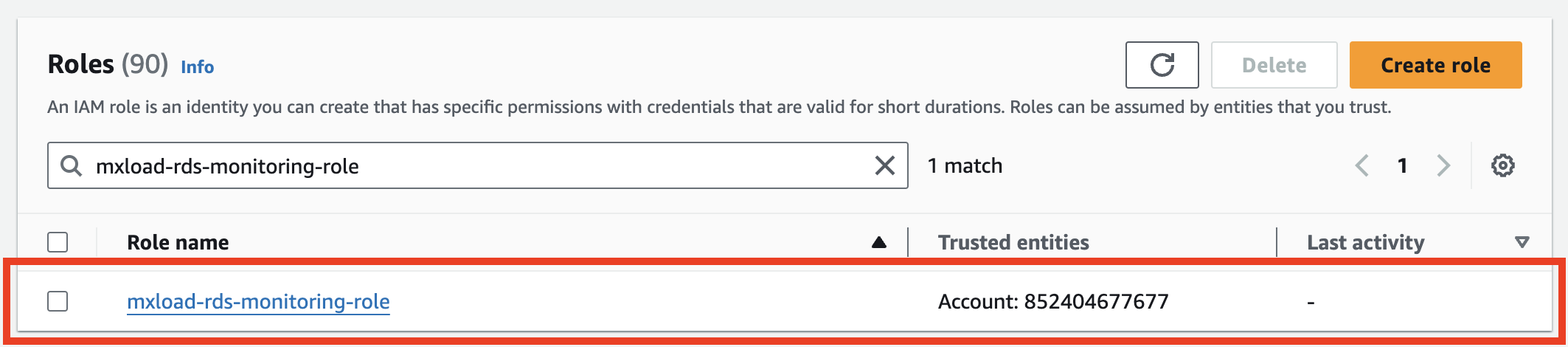Sort the table by Trusted entities header
This screenshot has height=347, width=1568.
[1013, 242]
